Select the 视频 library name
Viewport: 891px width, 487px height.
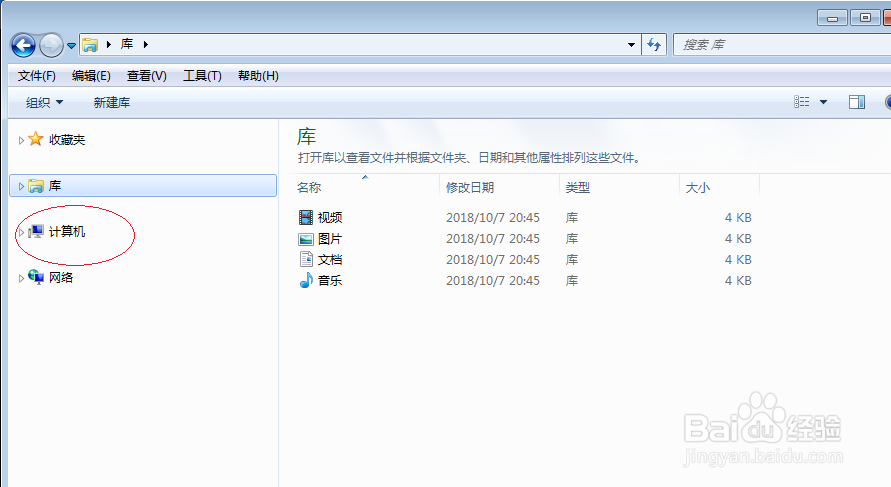pos(330,218)
